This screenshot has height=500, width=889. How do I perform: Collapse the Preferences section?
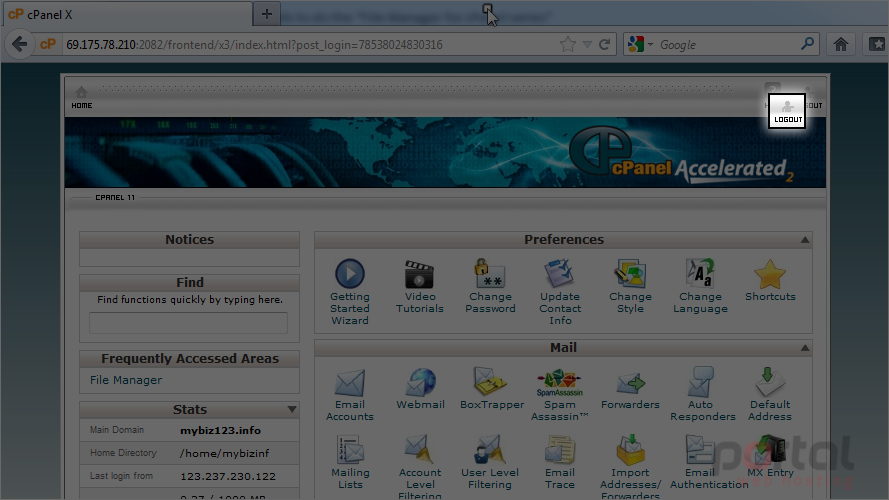pyautogui.click(x=805, y=240)
